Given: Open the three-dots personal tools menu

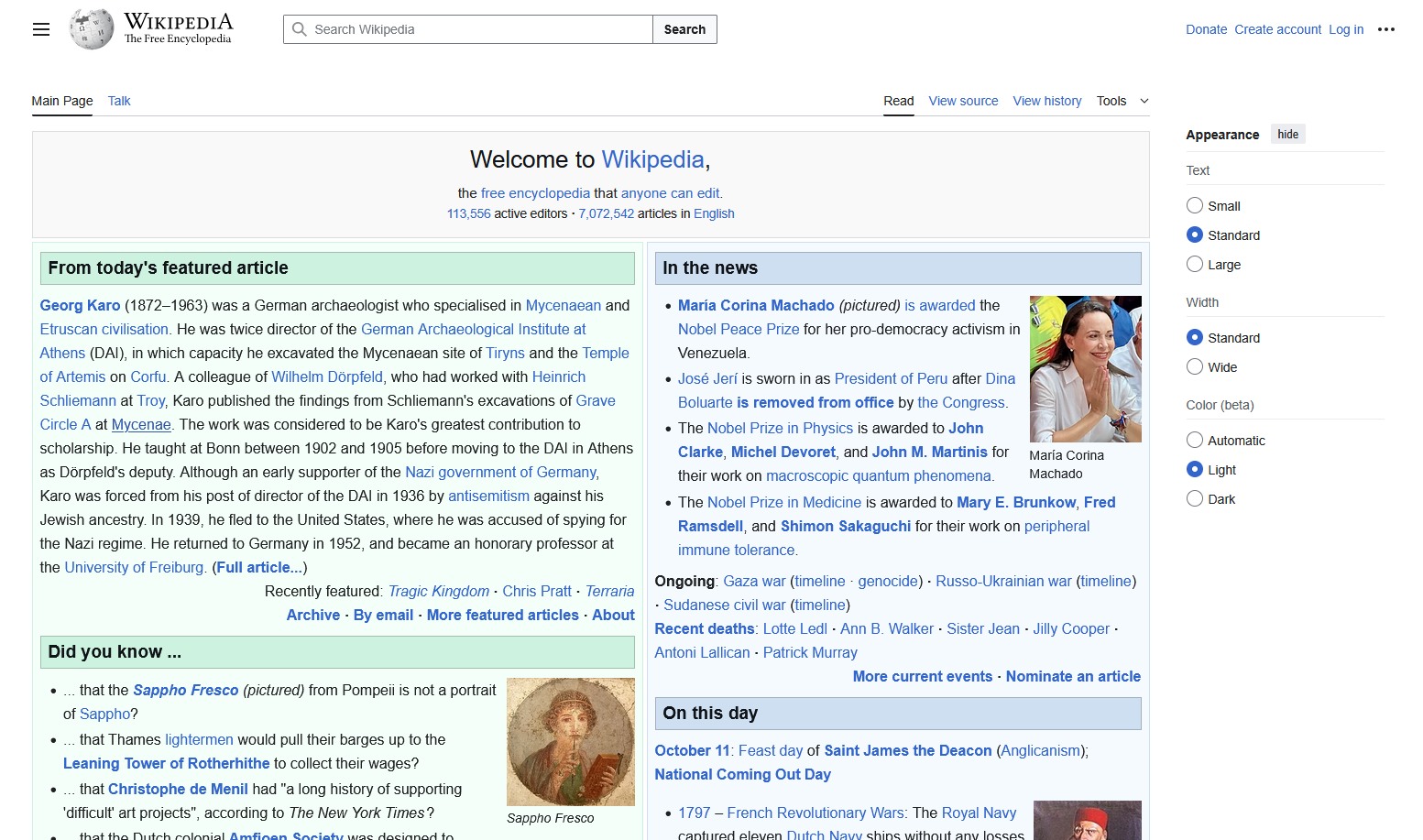Looking at the screenshot, I should 1385,29.
